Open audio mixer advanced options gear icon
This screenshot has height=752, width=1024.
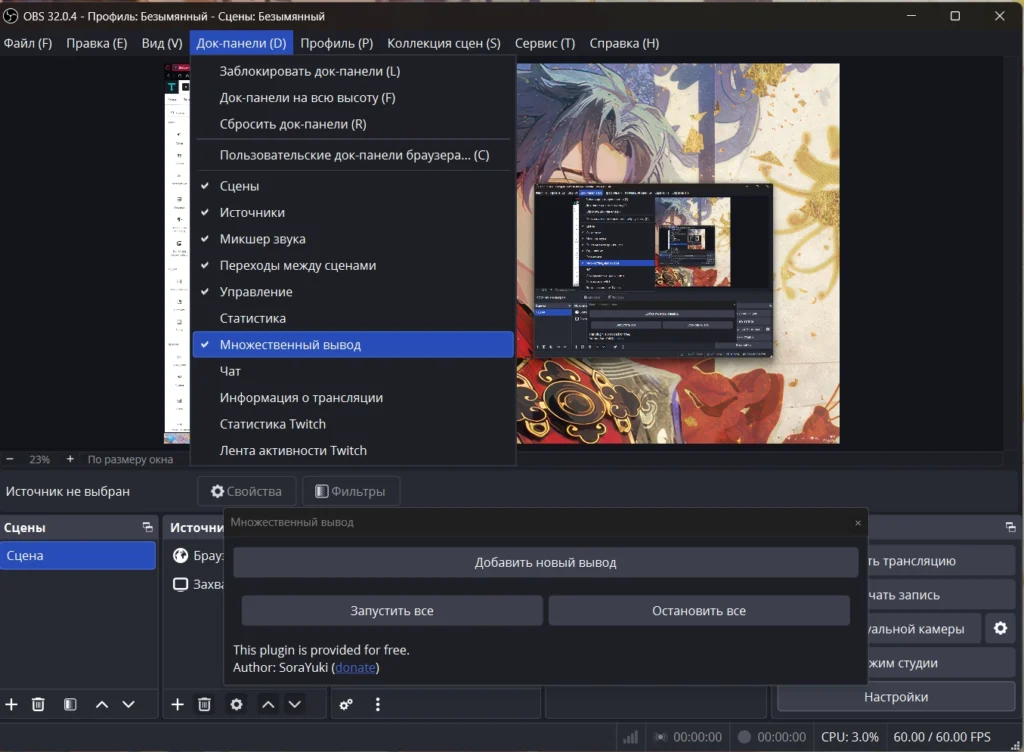(x=346, y=704)
